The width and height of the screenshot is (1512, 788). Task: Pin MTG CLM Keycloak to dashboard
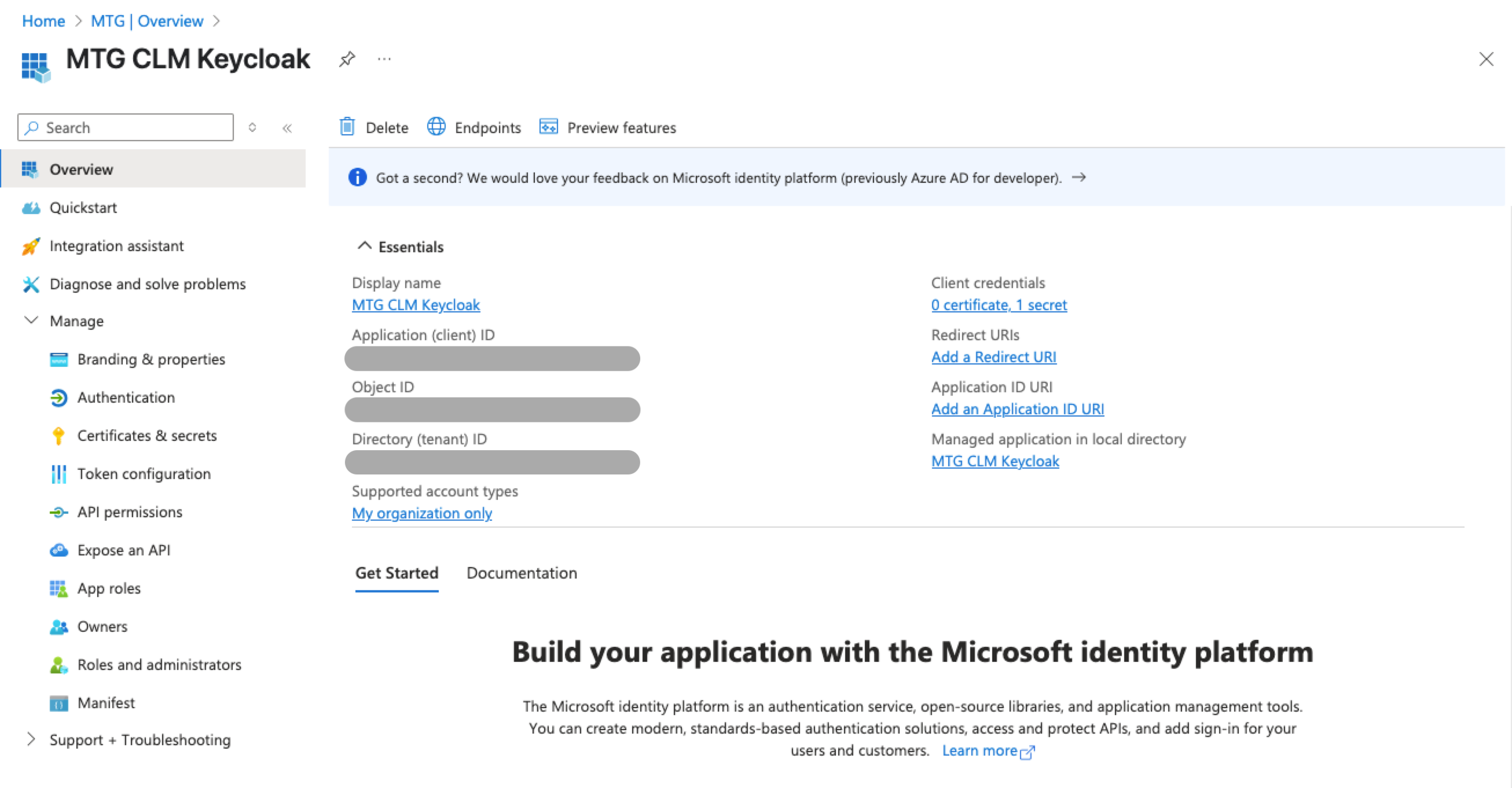point(347,58)
